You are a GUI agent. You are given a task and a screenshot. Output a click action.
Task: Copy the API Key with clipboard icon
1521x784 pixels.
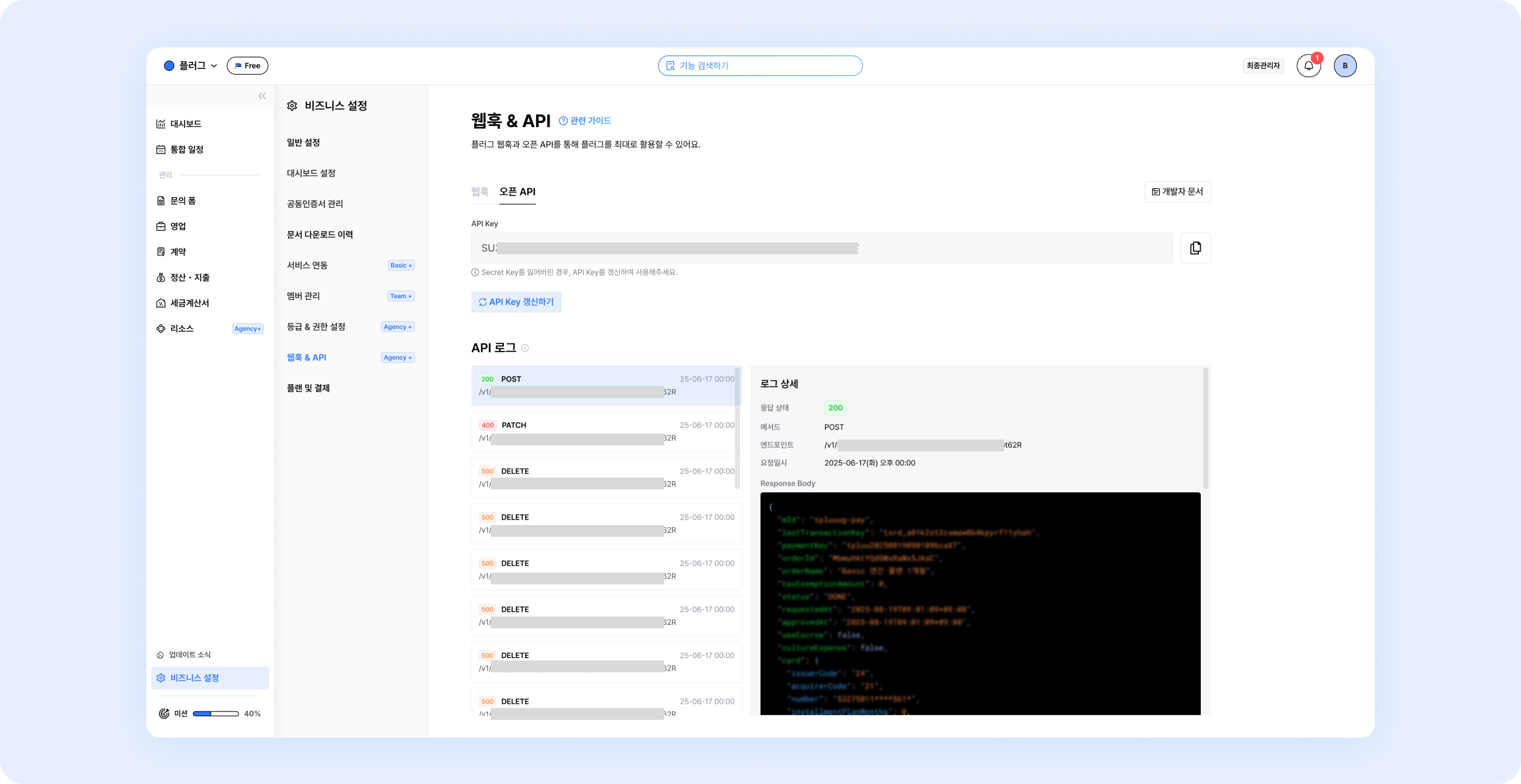pos(1195,248)
